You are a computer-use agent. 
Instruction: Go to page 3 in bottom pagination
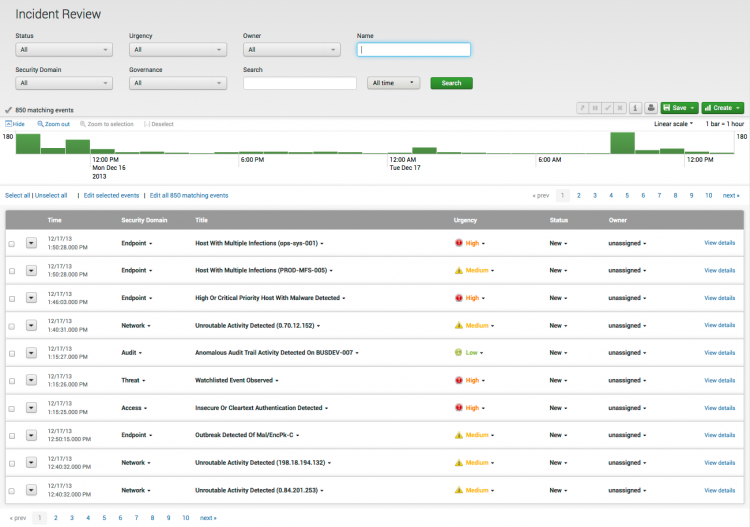pos(72,518)
